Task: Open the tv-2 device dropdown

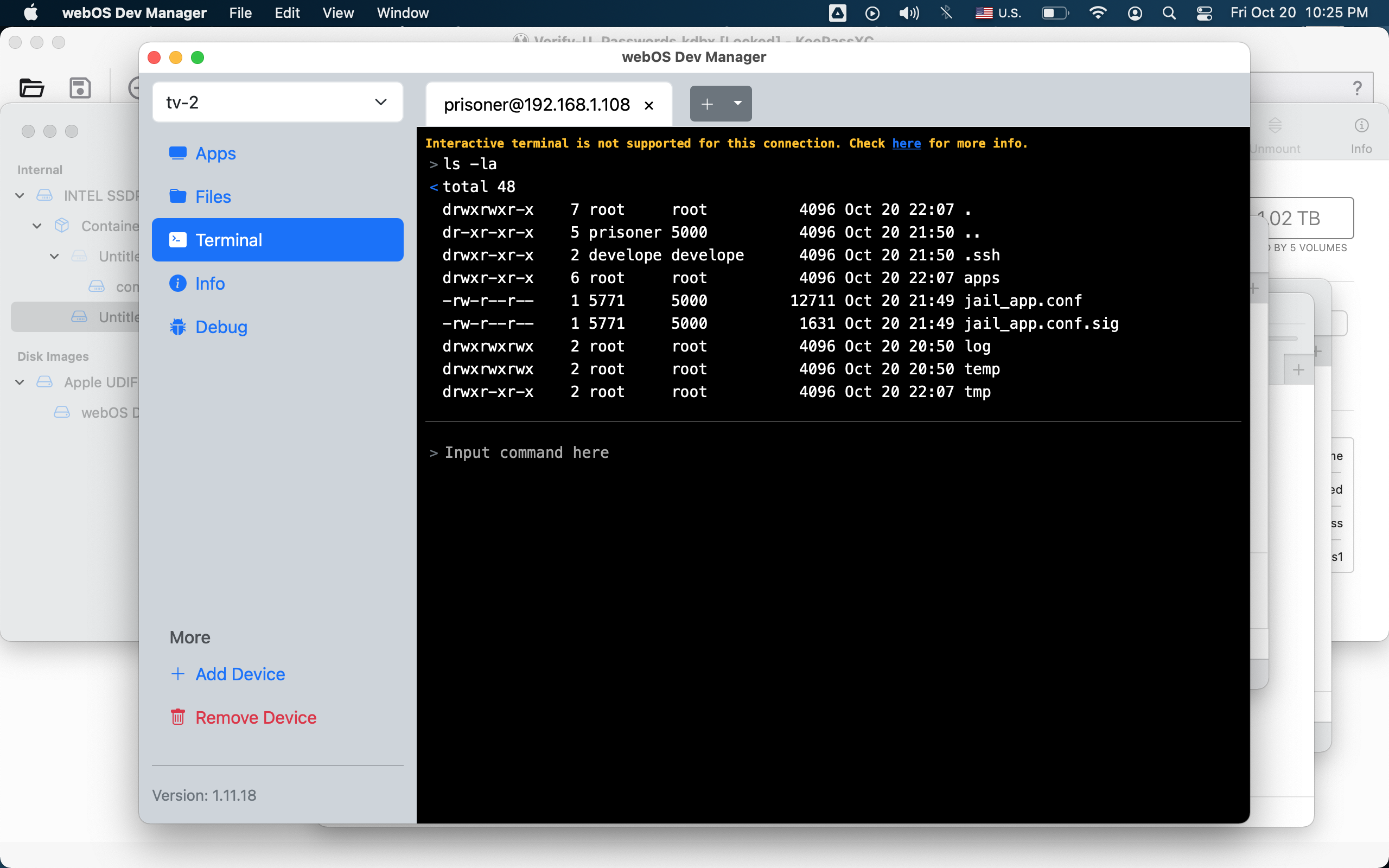Action: pyautogui.click(x=277, y=102)
